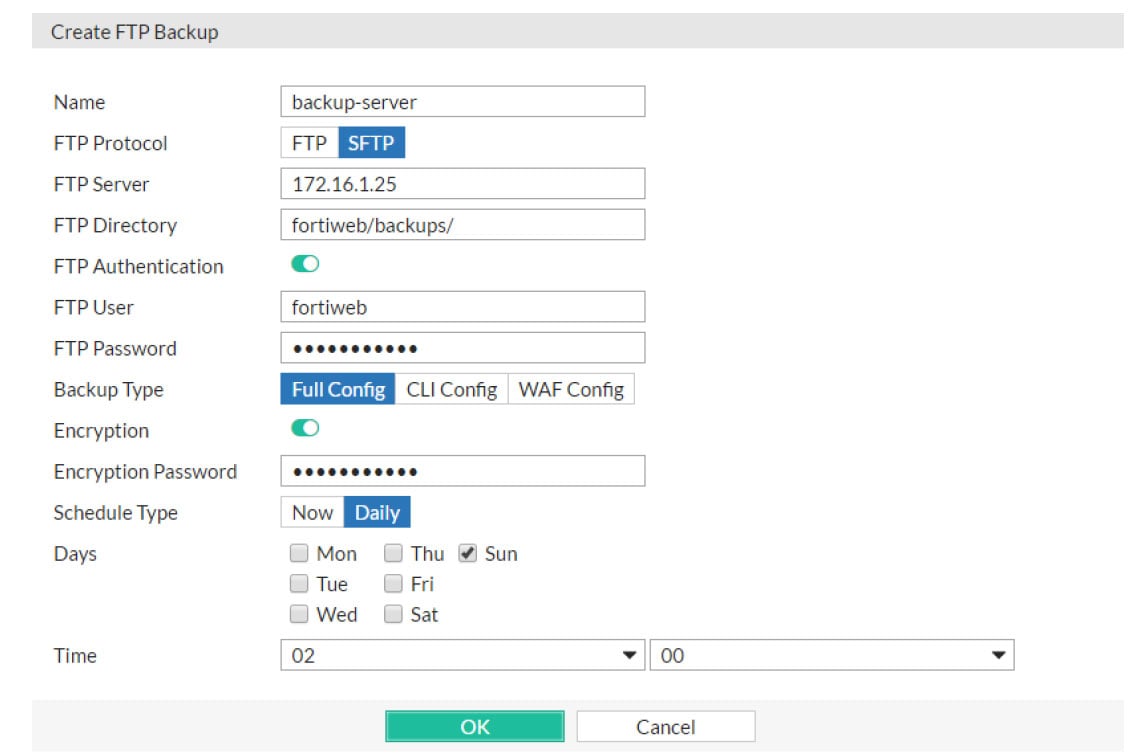1148x756 pixels.
Task: Select WAF Config backup type
Action: tap(571, 388)
